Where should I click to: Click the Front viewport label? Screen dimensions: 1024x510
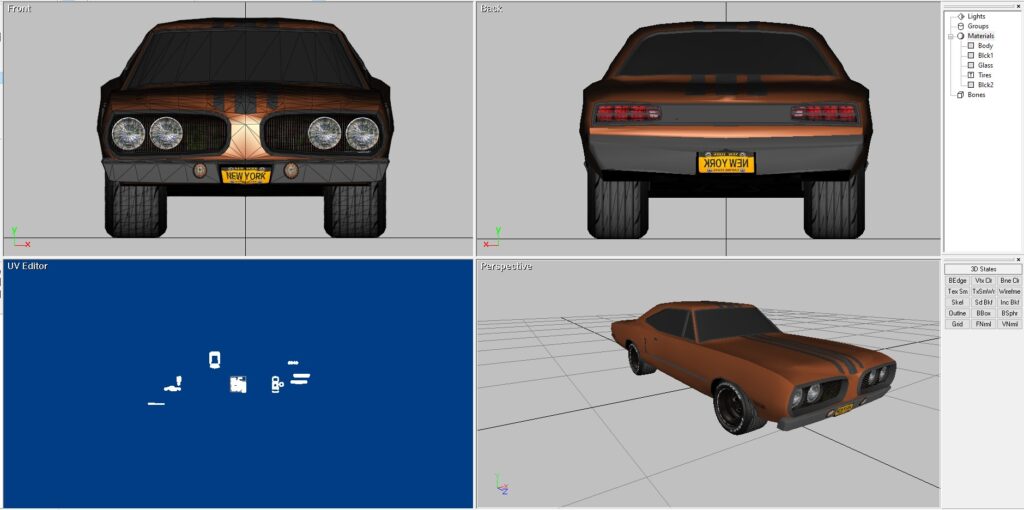click(x=19, y=8)
